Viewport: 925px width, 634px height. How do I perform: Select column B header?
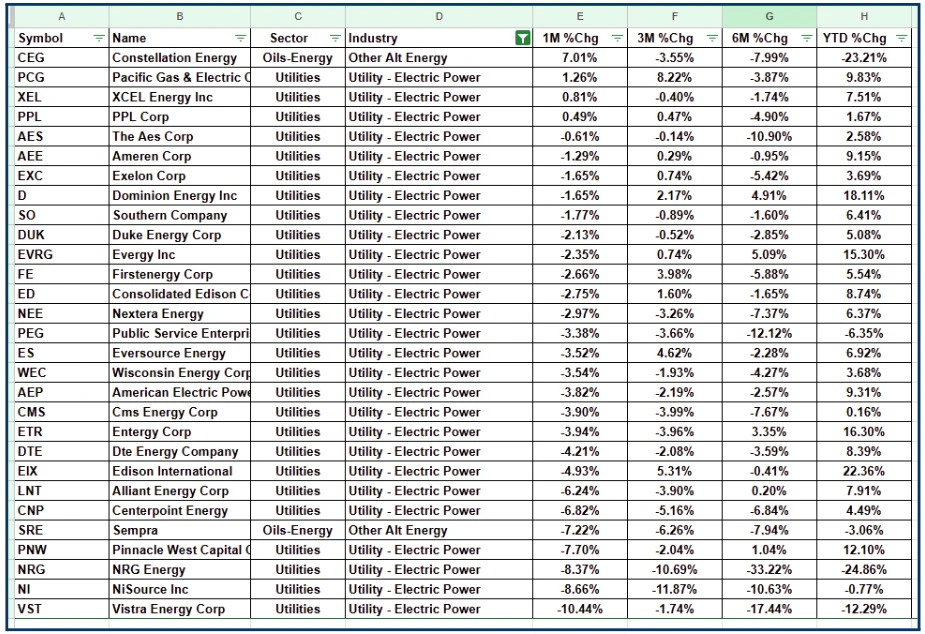180,17
